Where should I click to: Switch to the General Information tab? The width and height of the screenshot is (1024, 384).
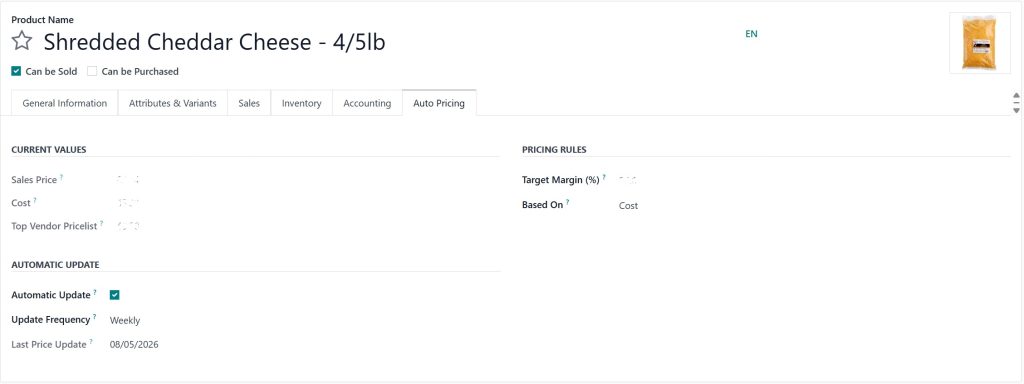tap(65, 103)
